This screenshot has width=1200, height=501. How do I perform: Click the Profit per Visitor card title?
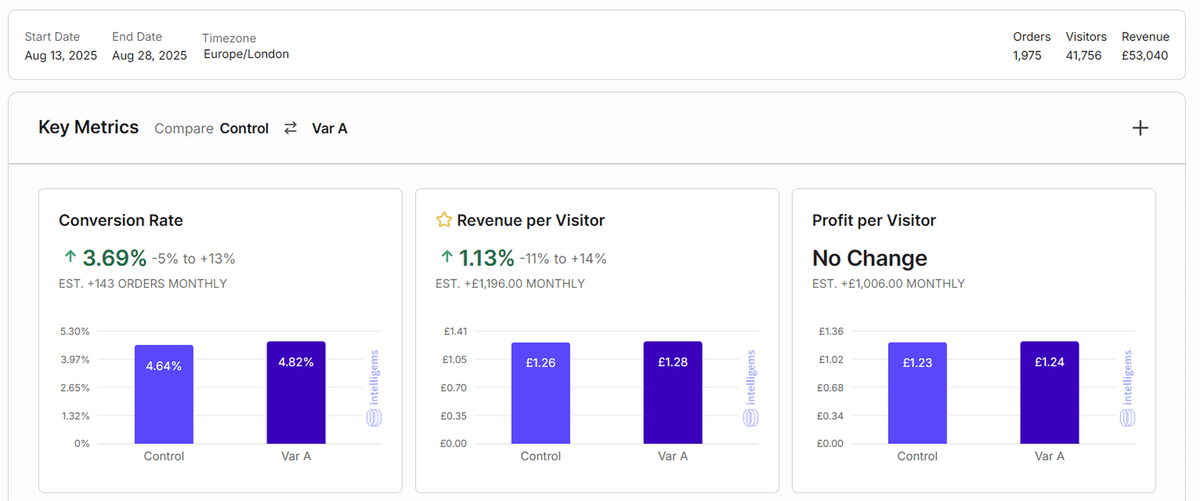873,220
